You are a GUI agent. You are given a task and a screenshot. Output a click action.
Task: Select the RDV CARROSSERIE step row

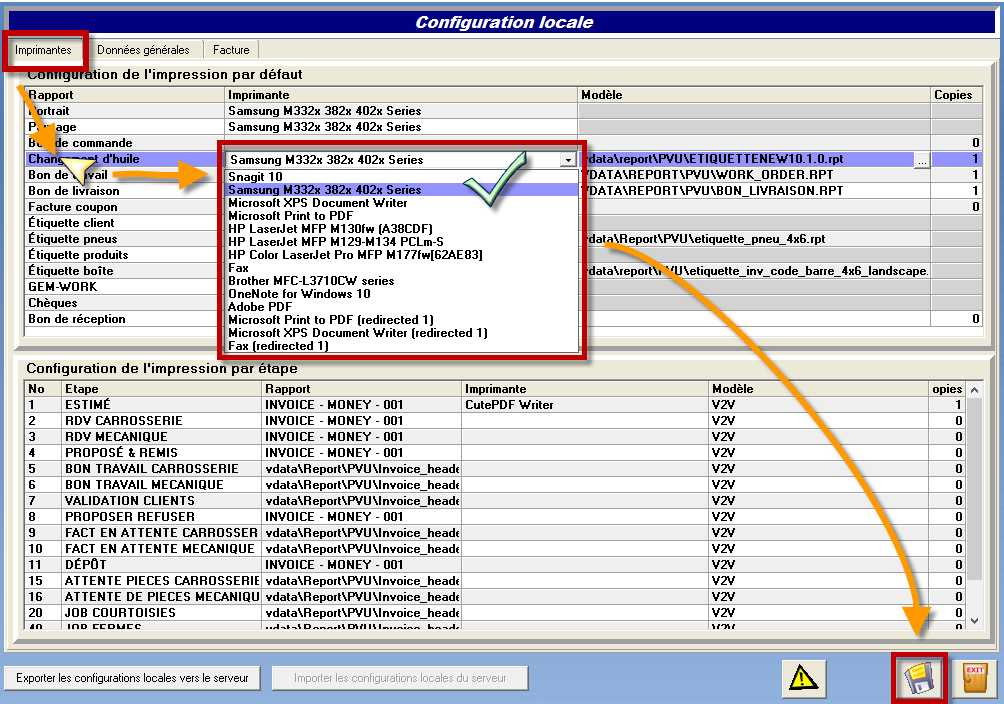click(495, 421)
